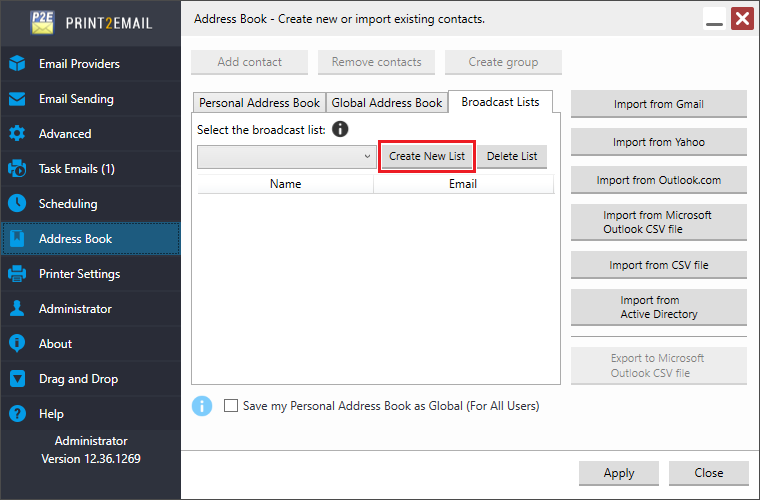Click the Create group button
The image size is (760, 500).
(x=503, y=62)
